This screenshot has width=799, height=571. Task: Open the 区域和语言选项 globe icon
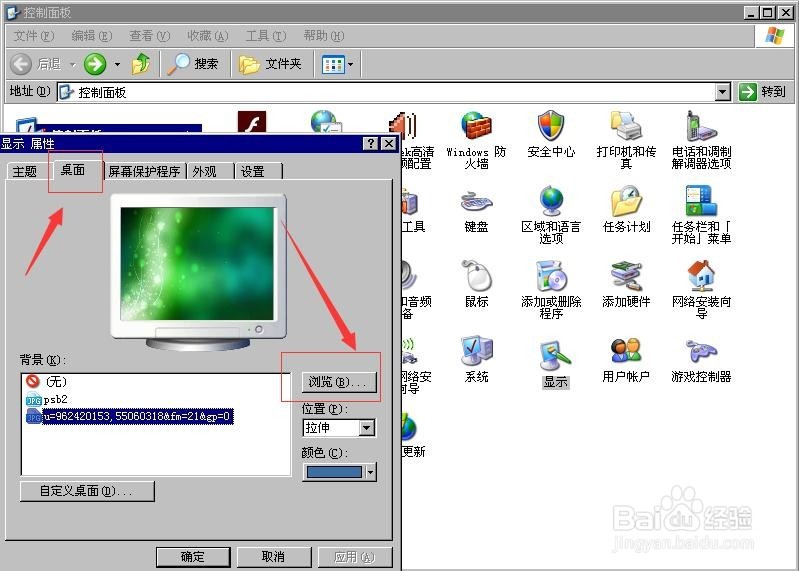tap(551, 201)
